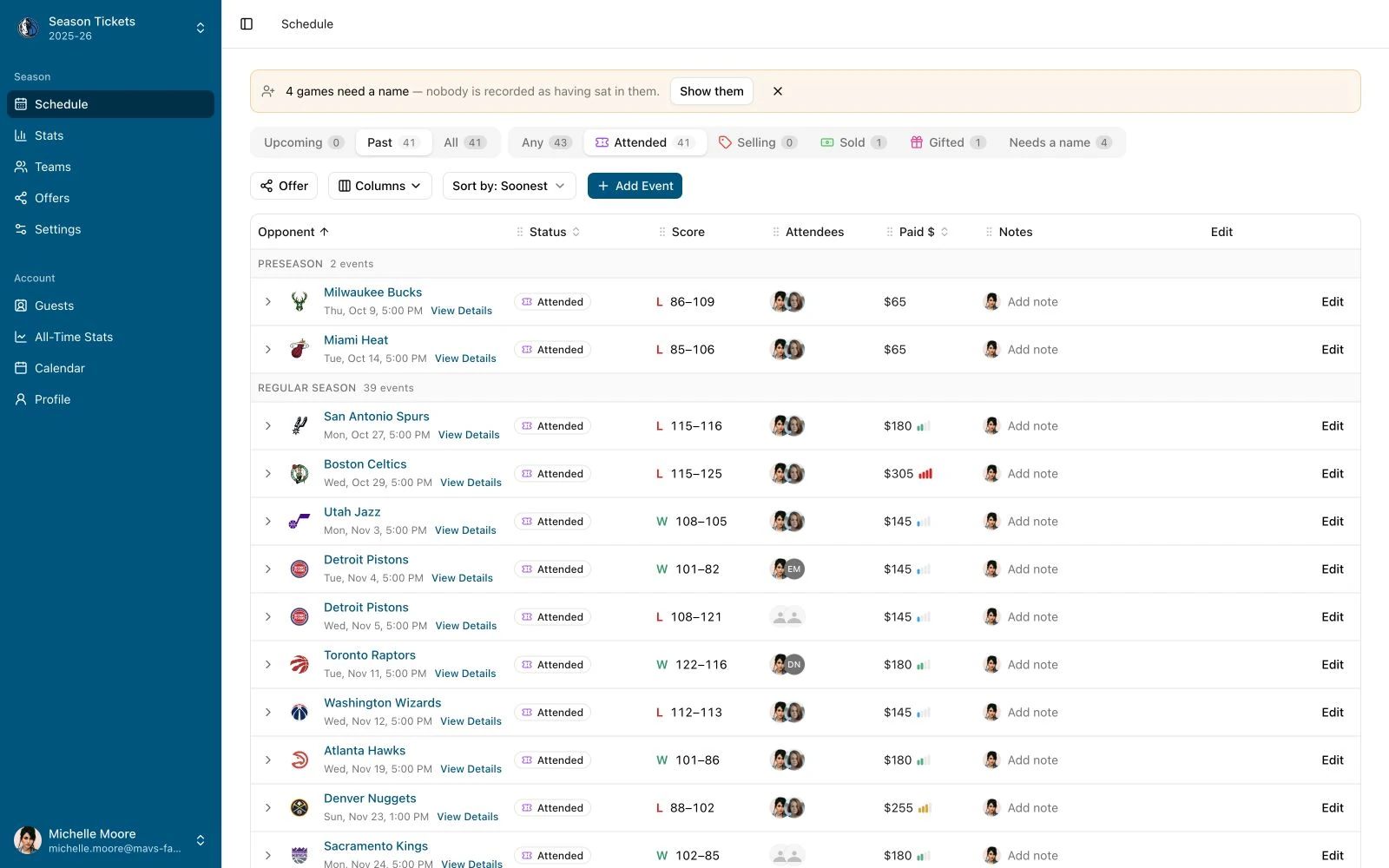
Task: Click the note author avatar in Boston Celtics row
Action: pyautogui.click(x=991, y=474)
